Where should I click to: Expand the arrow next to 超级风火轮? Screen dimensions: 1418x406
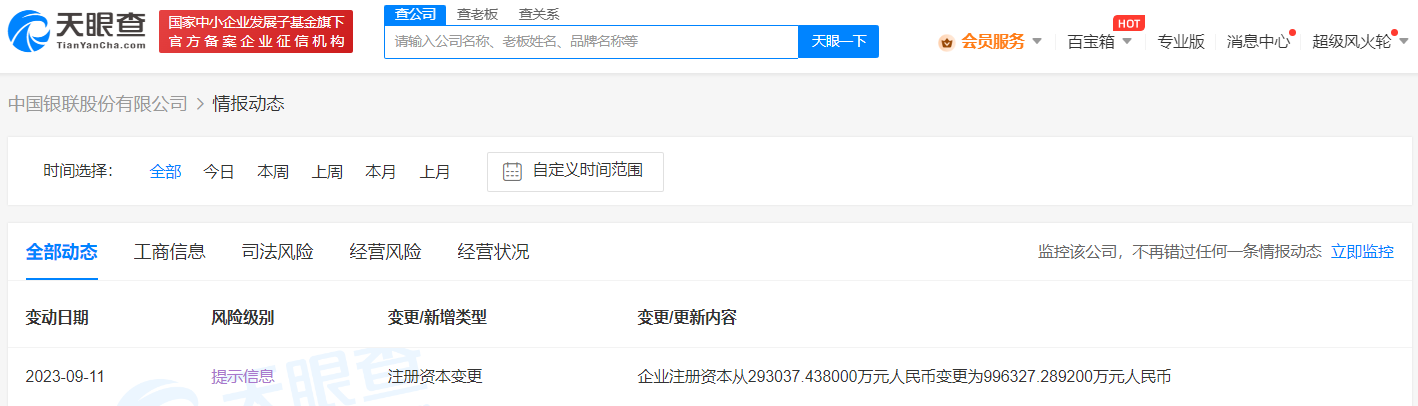tap(1402, 42)
